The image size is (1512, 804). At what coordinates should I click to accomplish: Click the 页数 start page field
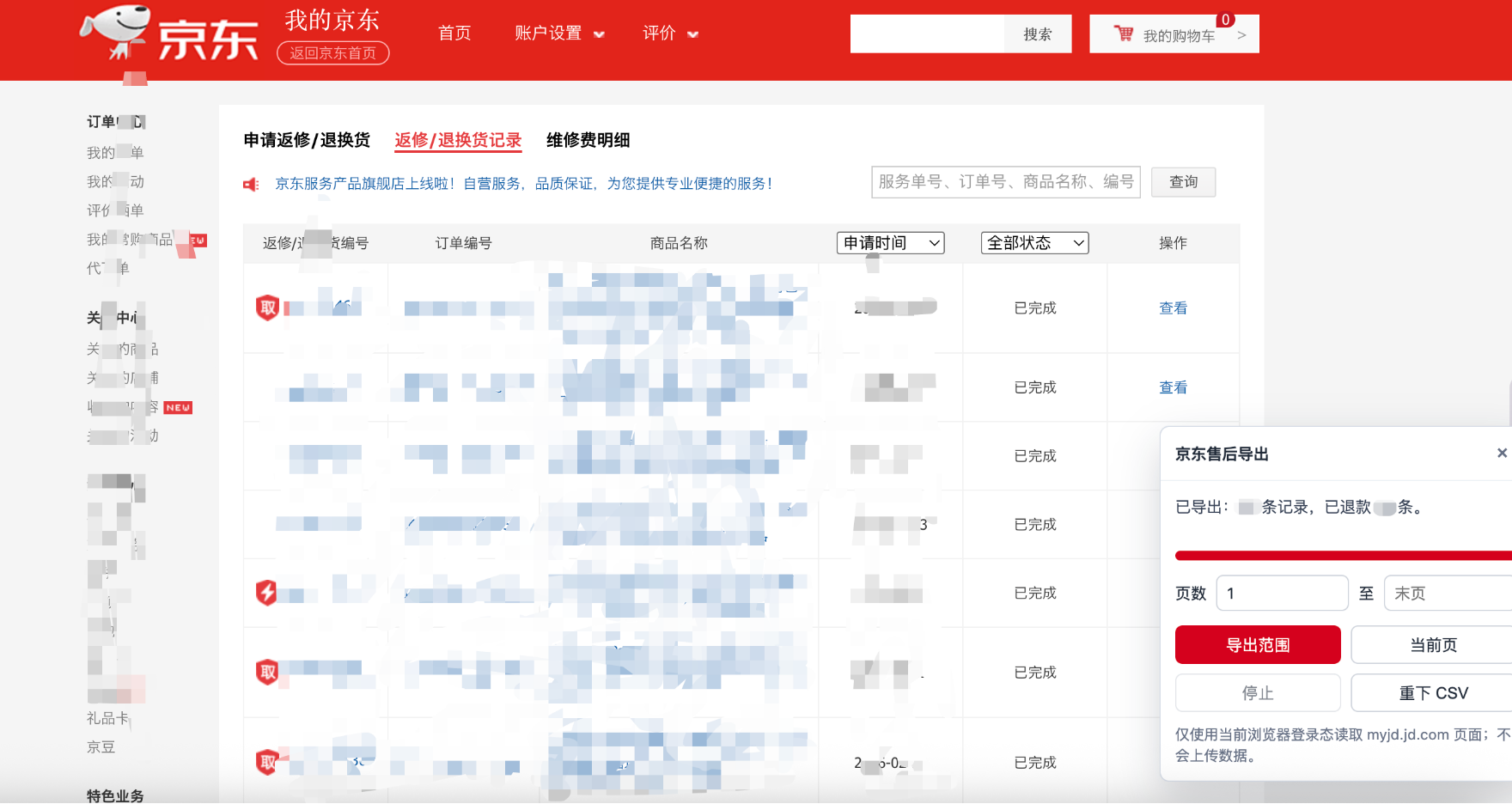click(x=1282, y=594)
